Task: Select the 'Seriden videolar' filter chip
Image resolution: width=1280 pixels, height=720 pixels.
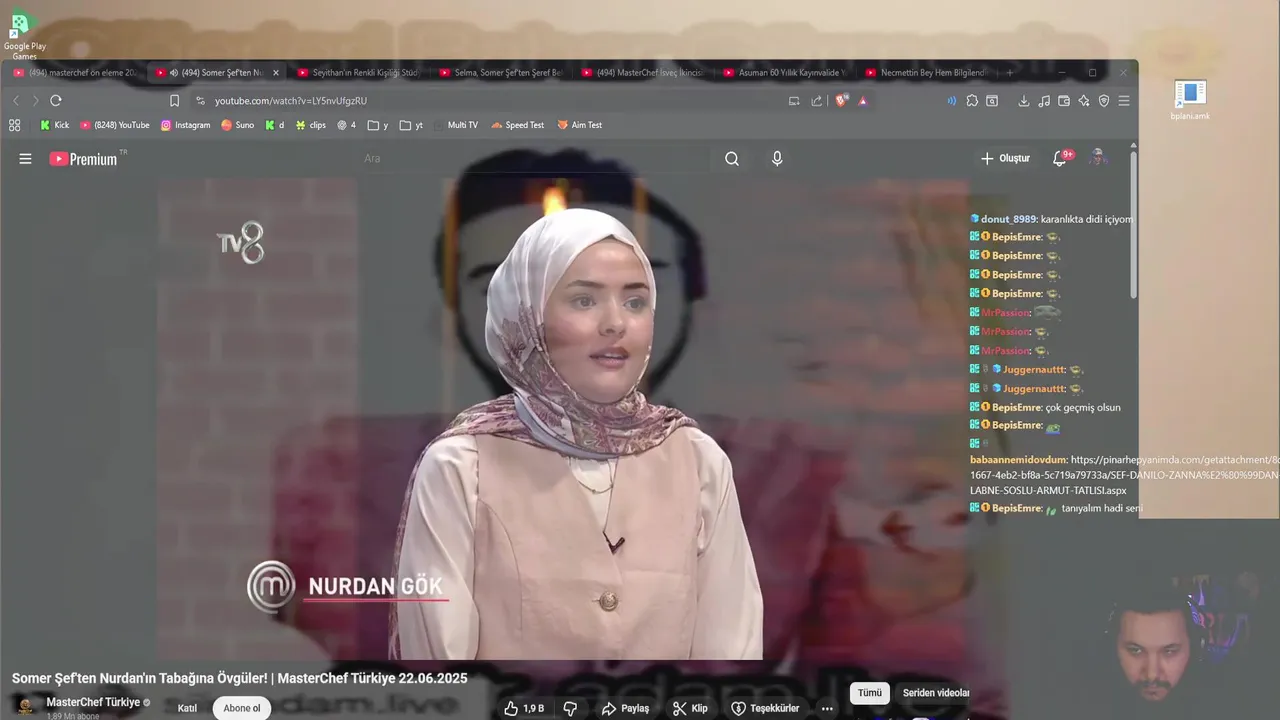Action: [936, 693]
